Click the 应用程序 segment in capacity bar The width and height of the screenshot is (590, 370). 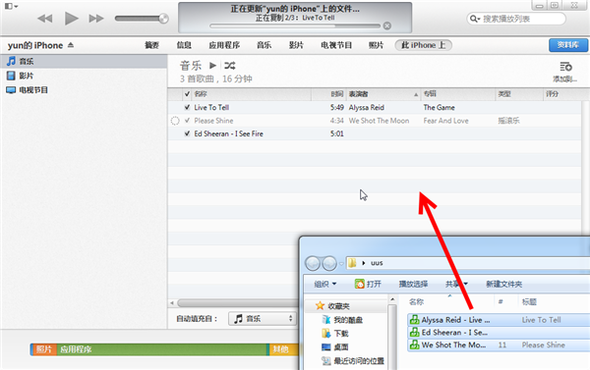pos(162,349)
